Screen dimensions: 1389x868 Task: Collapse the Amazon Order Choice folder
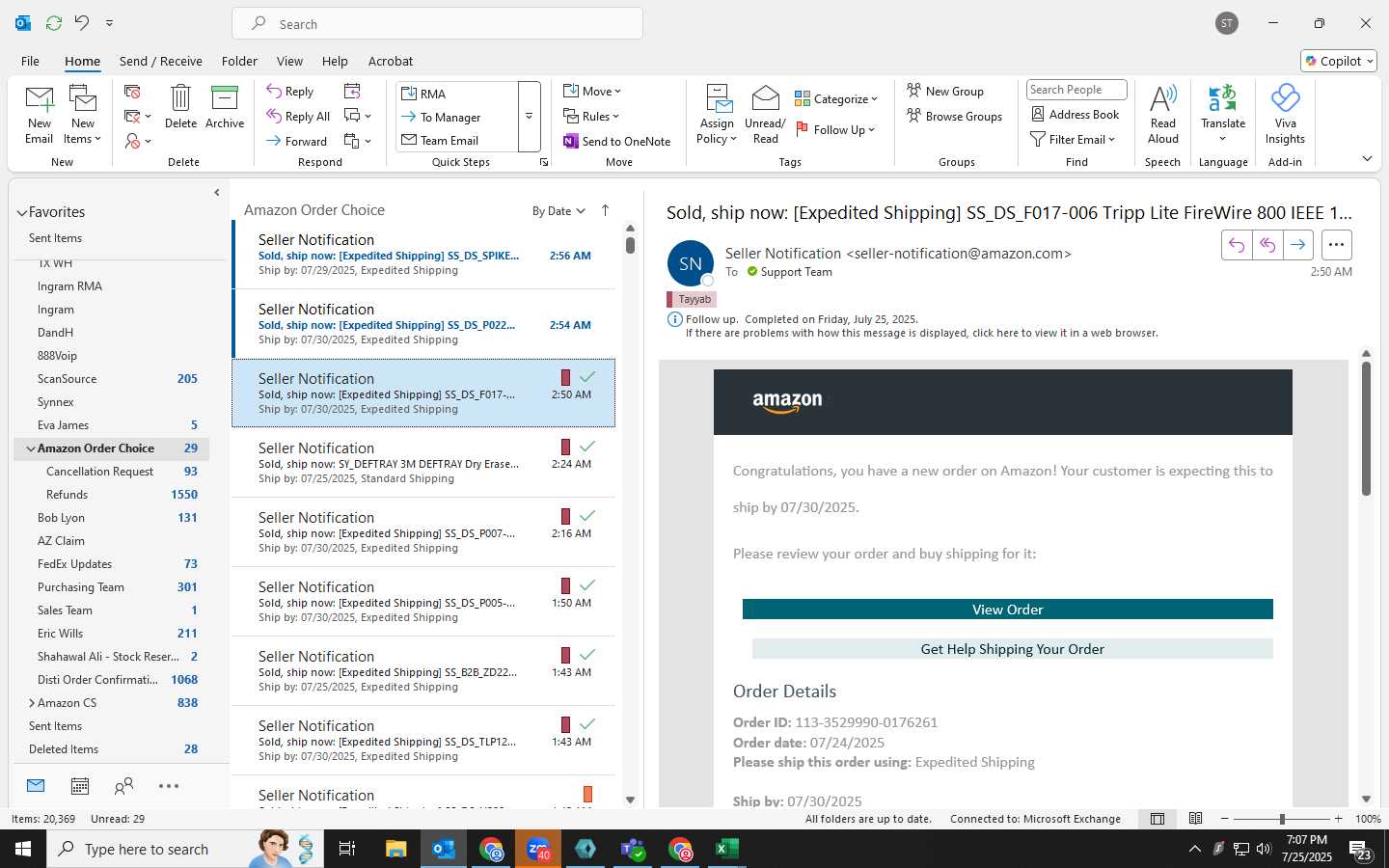tap(31, 448)
